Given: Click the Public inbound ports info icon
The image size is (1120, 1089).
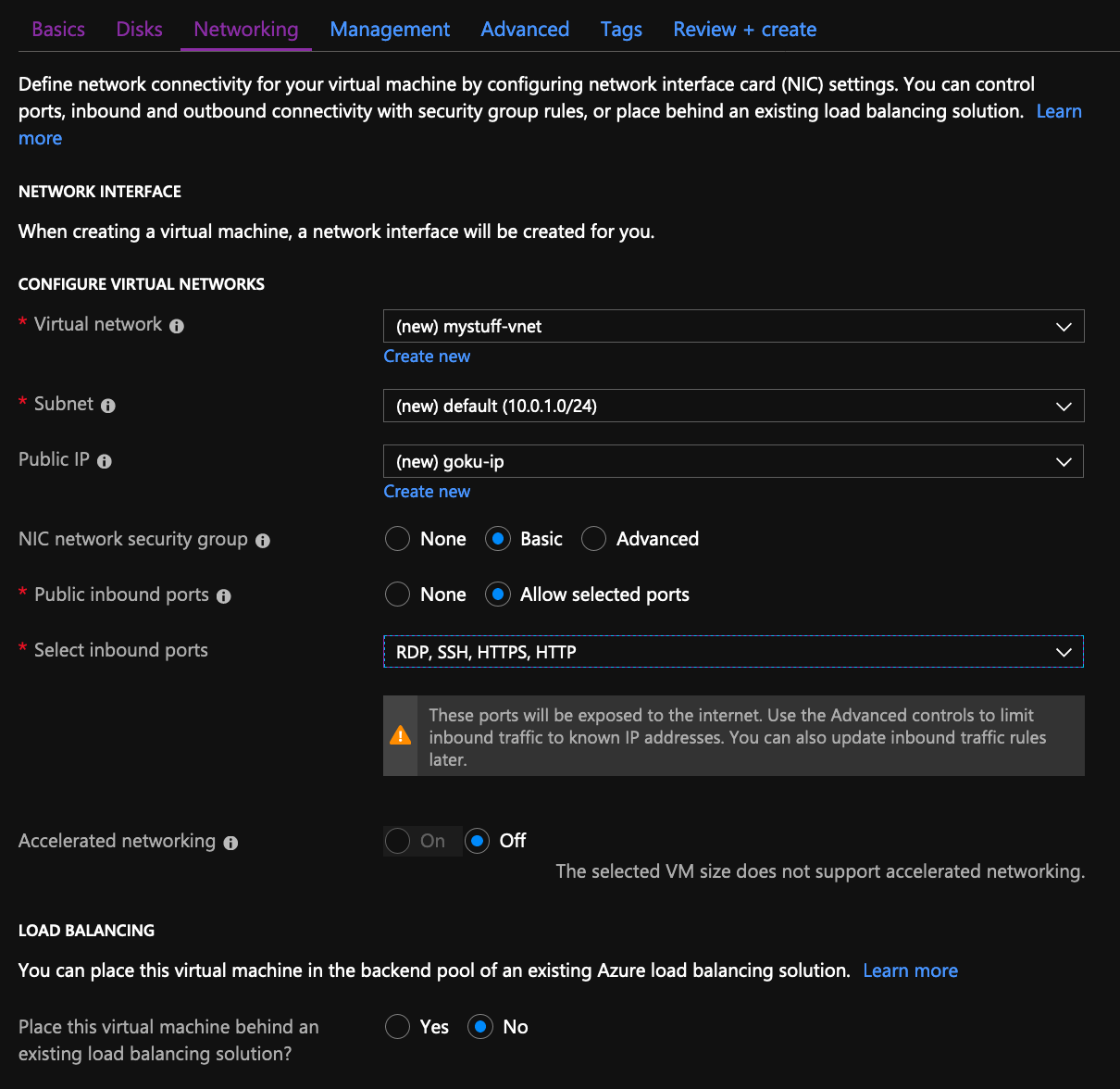Looking at the screenshot, I should 224,596.
